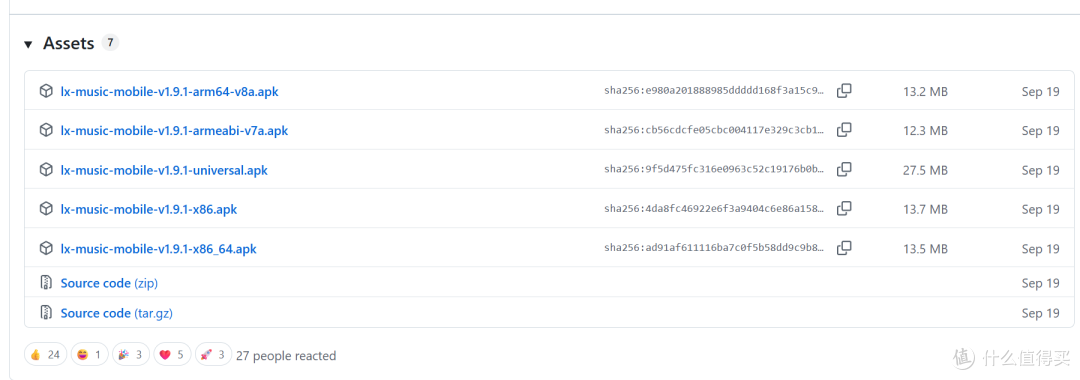
Task: Copy sha256 of the universal apk
Action: point(844,169)
